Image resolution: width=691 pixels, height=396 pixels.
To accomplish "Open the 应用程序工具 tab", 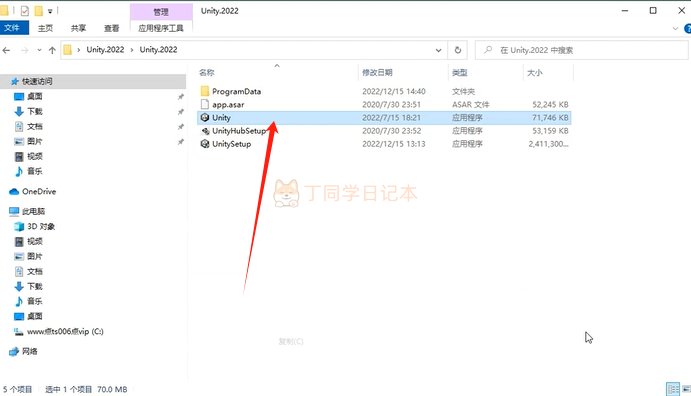I will point(161,28).
